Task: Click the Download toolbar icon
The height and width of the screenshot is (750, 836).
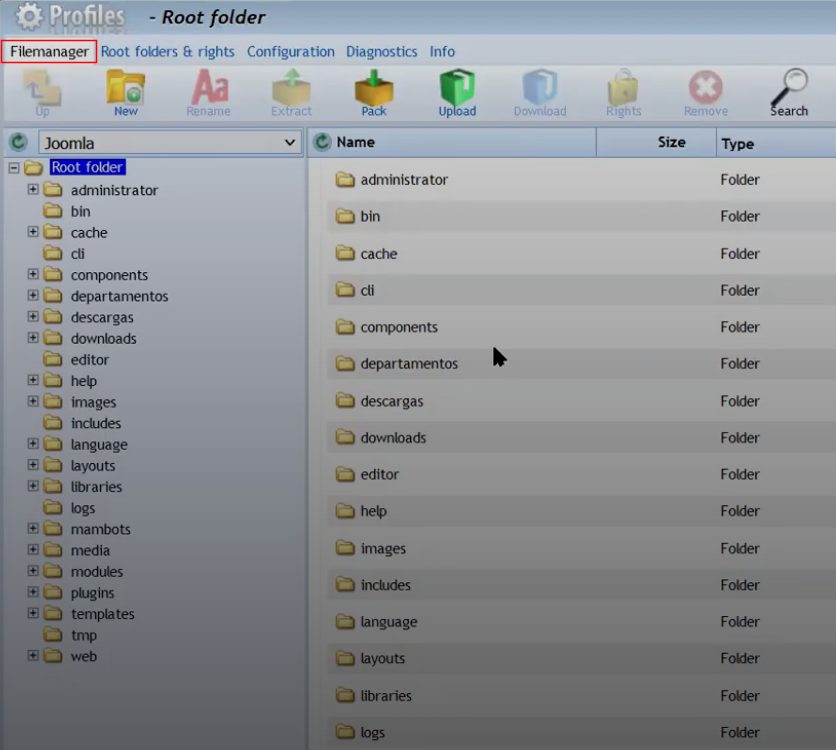Action: (x=540, y=91)
